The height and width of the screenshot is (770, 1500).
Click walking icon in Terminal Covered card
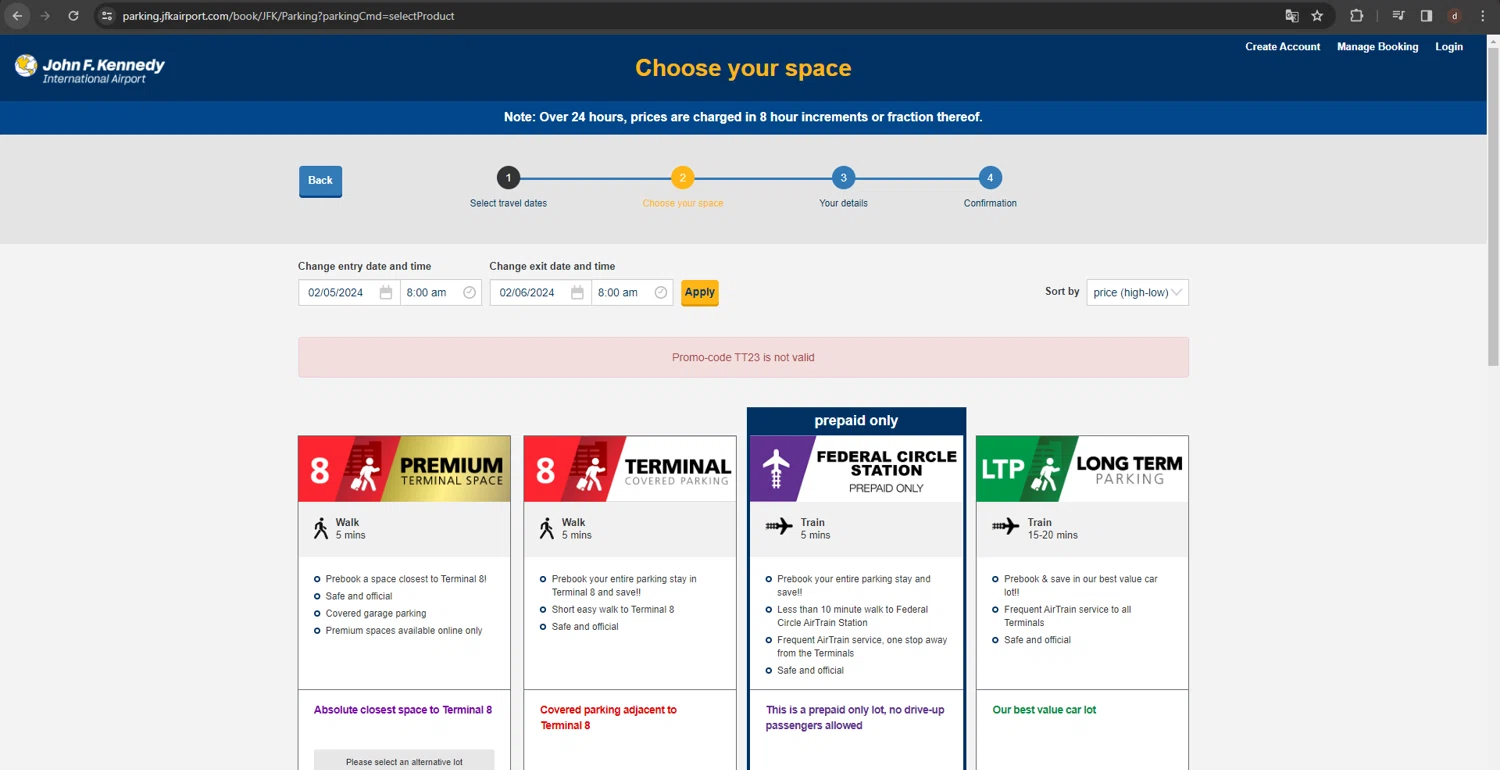[546, 528]
